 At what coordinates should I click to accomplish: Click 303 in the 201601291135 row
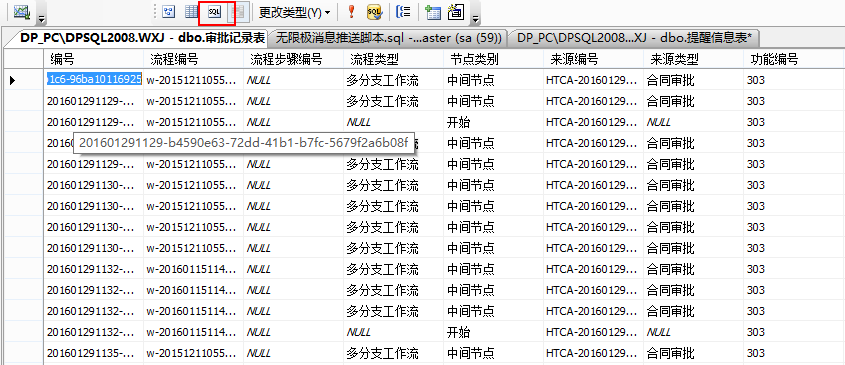[x=756, y=353]
